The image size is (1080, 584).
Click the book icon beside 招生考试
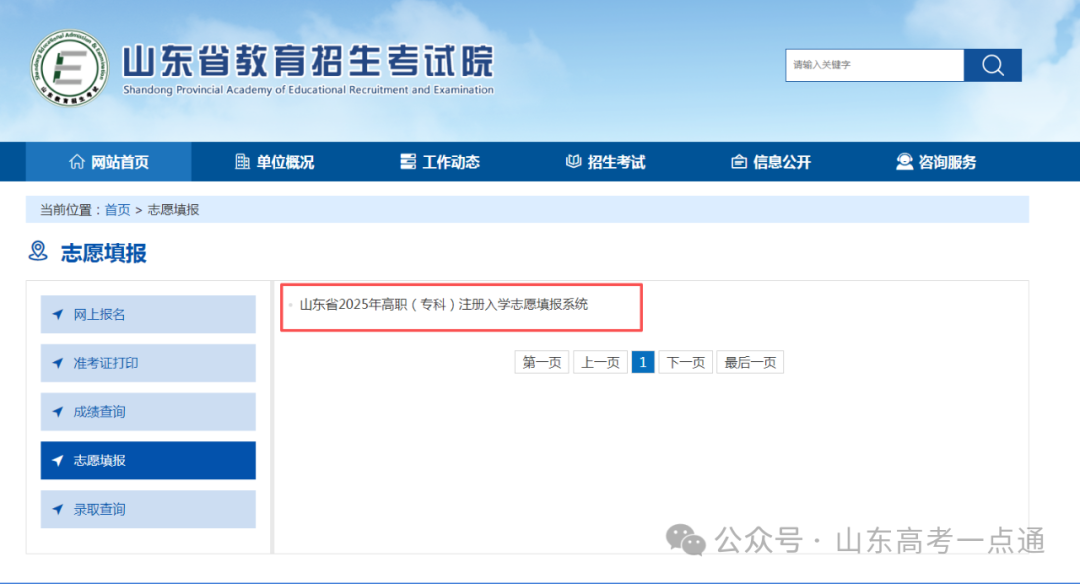tap(573, 162)
